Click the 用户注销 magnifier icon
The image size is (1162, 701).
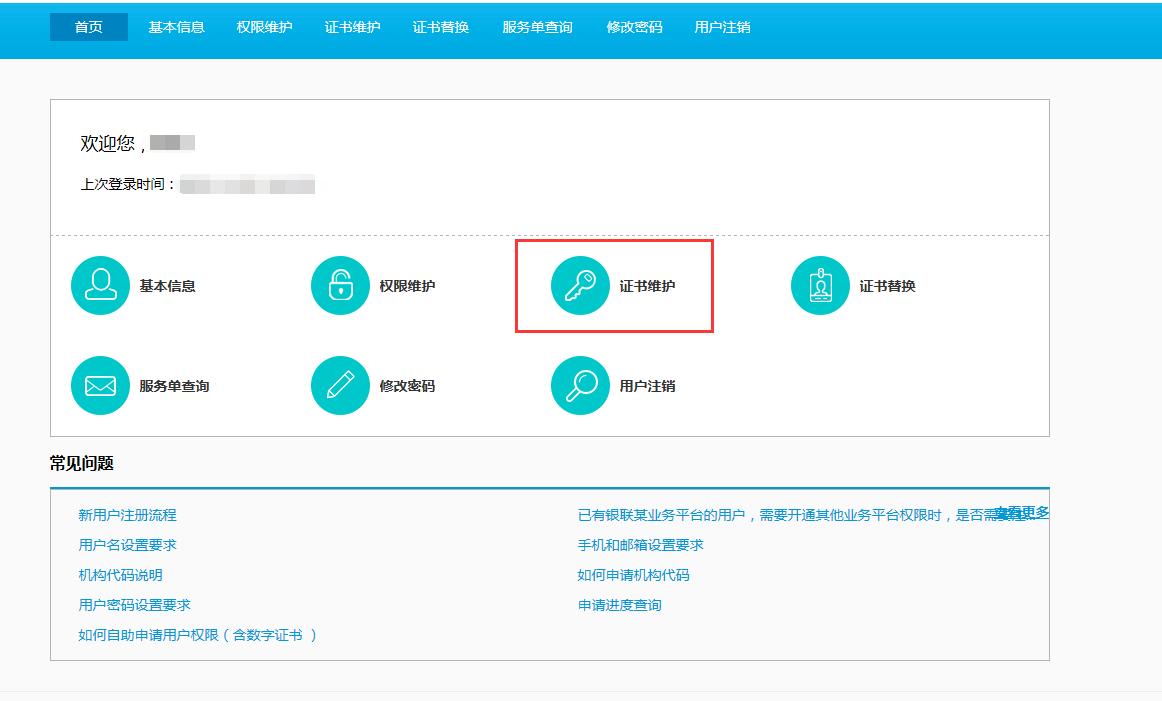pyautogui.click(x=580, y=385)
